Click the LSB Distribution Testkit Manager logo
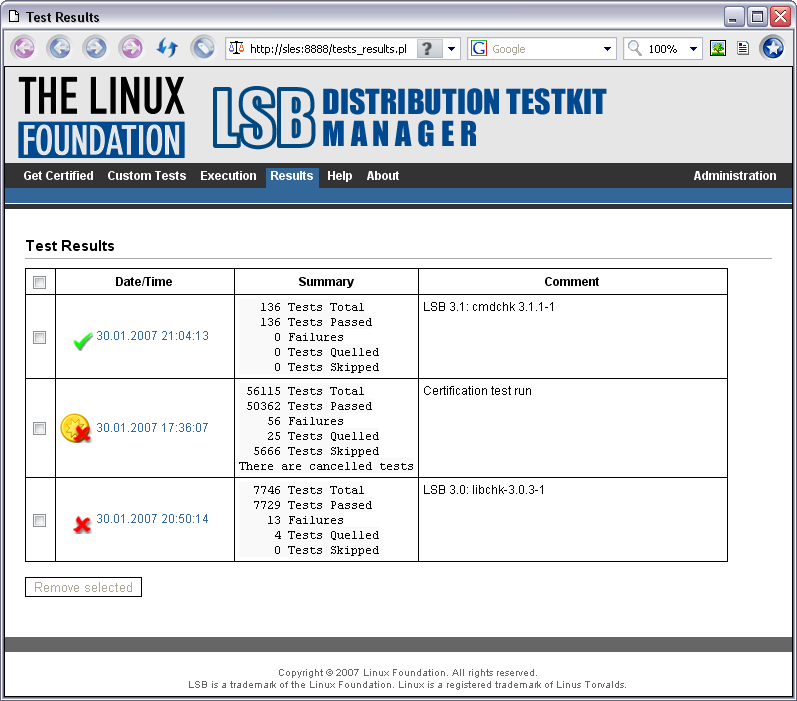The height and width of the screenshot is (701, 797). tap(410, 117)
